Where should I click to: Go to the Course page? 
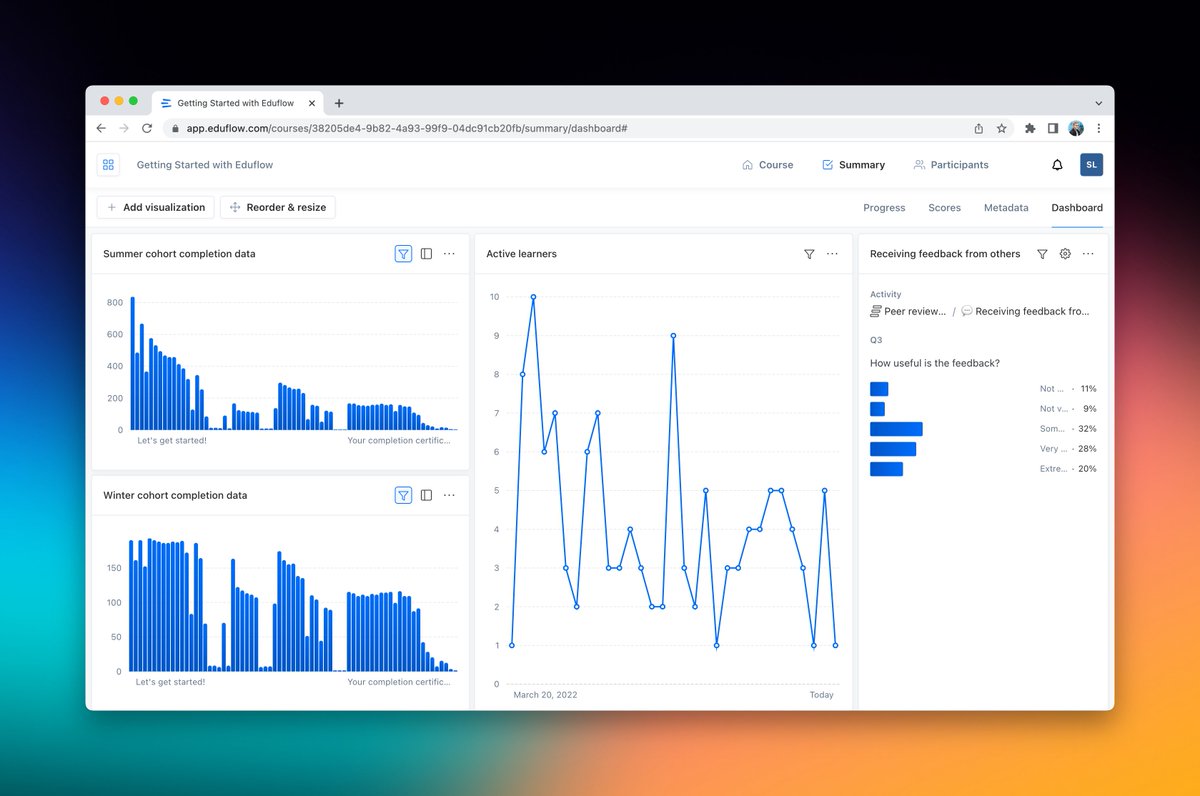pos(768,164)
